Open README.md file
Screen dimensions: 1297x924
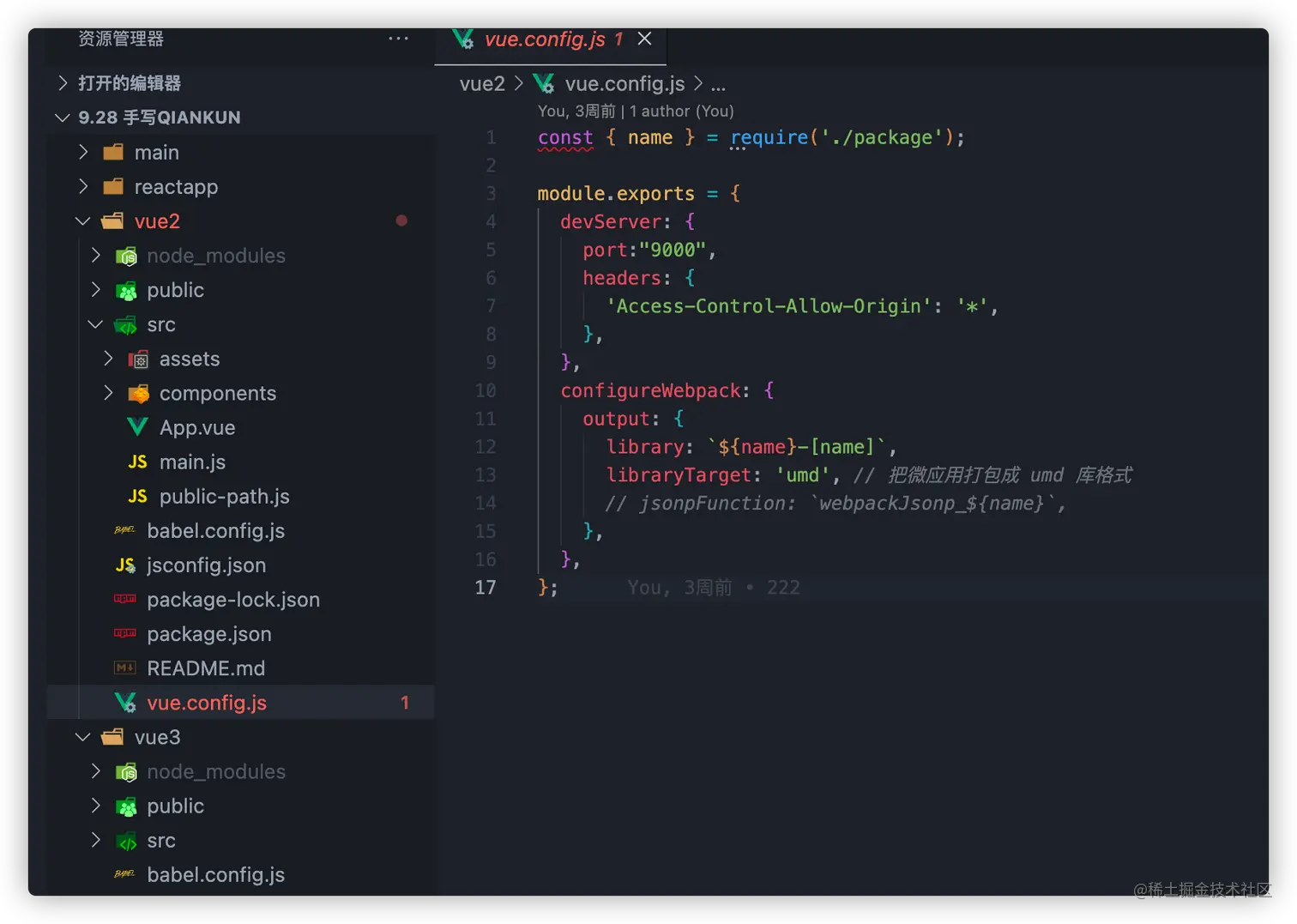pos(206,667)
